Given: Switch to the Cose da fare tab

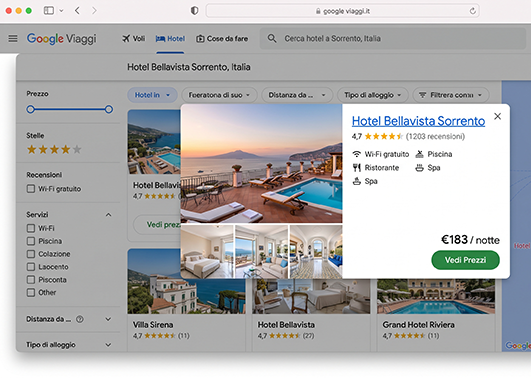Looking at the screenshot, I should coord(222,39).
